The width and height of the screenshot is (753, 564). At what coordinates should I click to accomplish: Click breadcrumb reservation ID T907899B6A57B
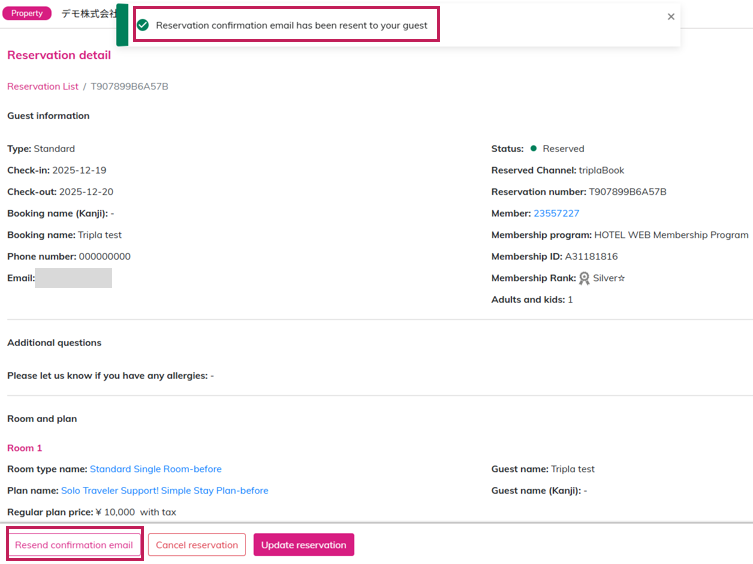pos(129,87)
